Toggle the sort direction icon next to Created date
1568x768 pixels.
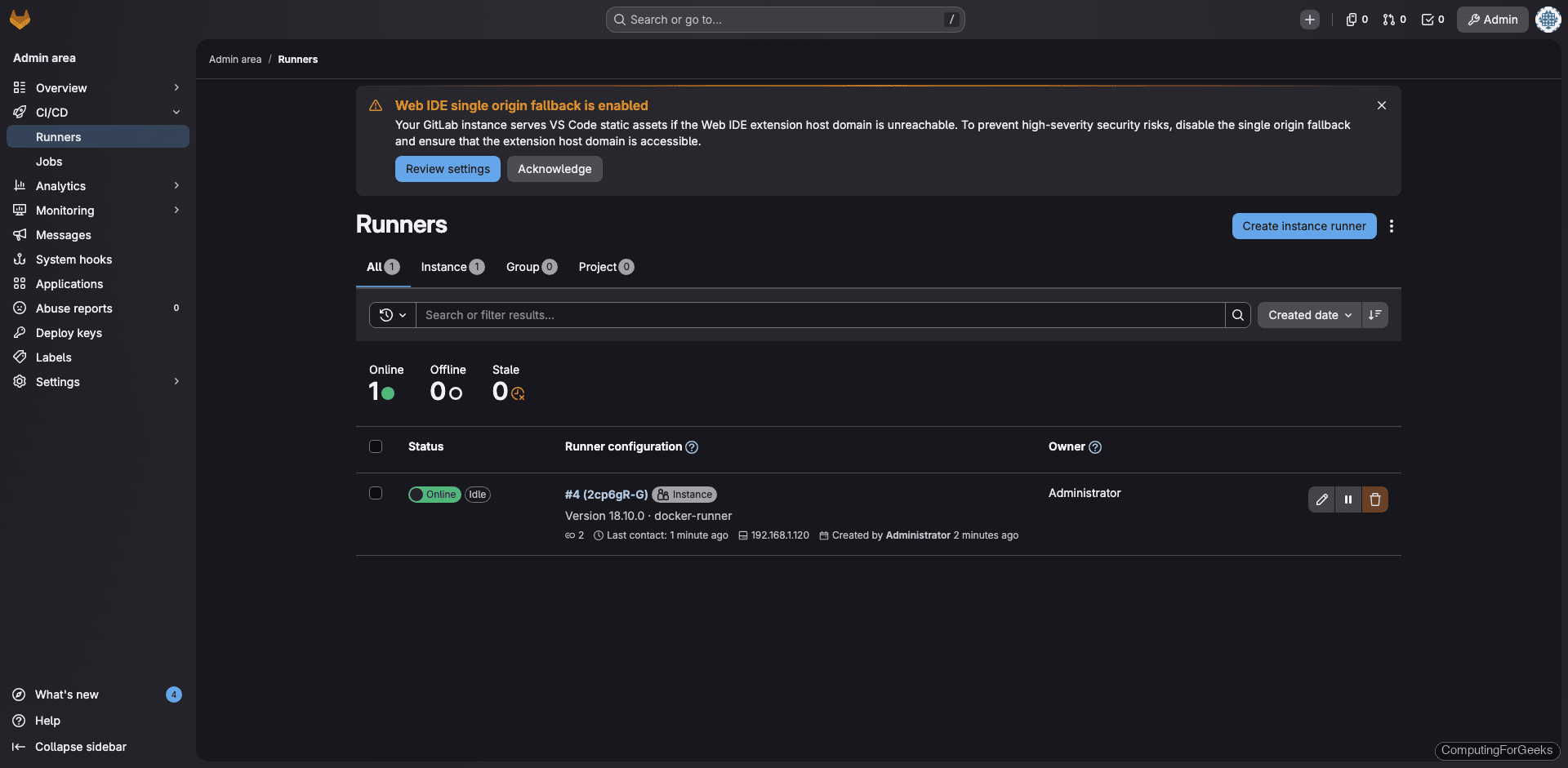(x=1374, y=315)
